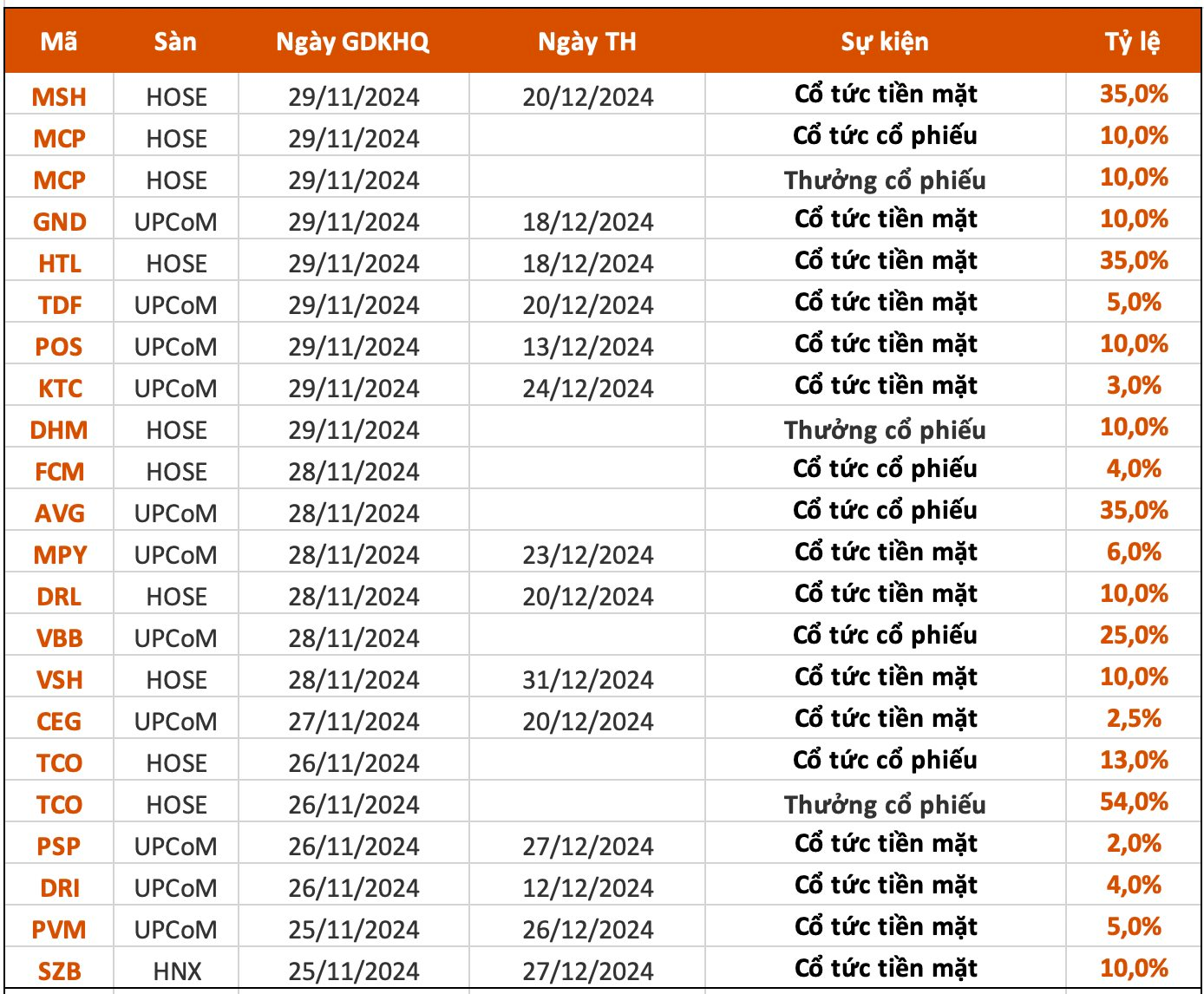
Task: Click the Tỷ lệ column header
Action: (1132, 42)
